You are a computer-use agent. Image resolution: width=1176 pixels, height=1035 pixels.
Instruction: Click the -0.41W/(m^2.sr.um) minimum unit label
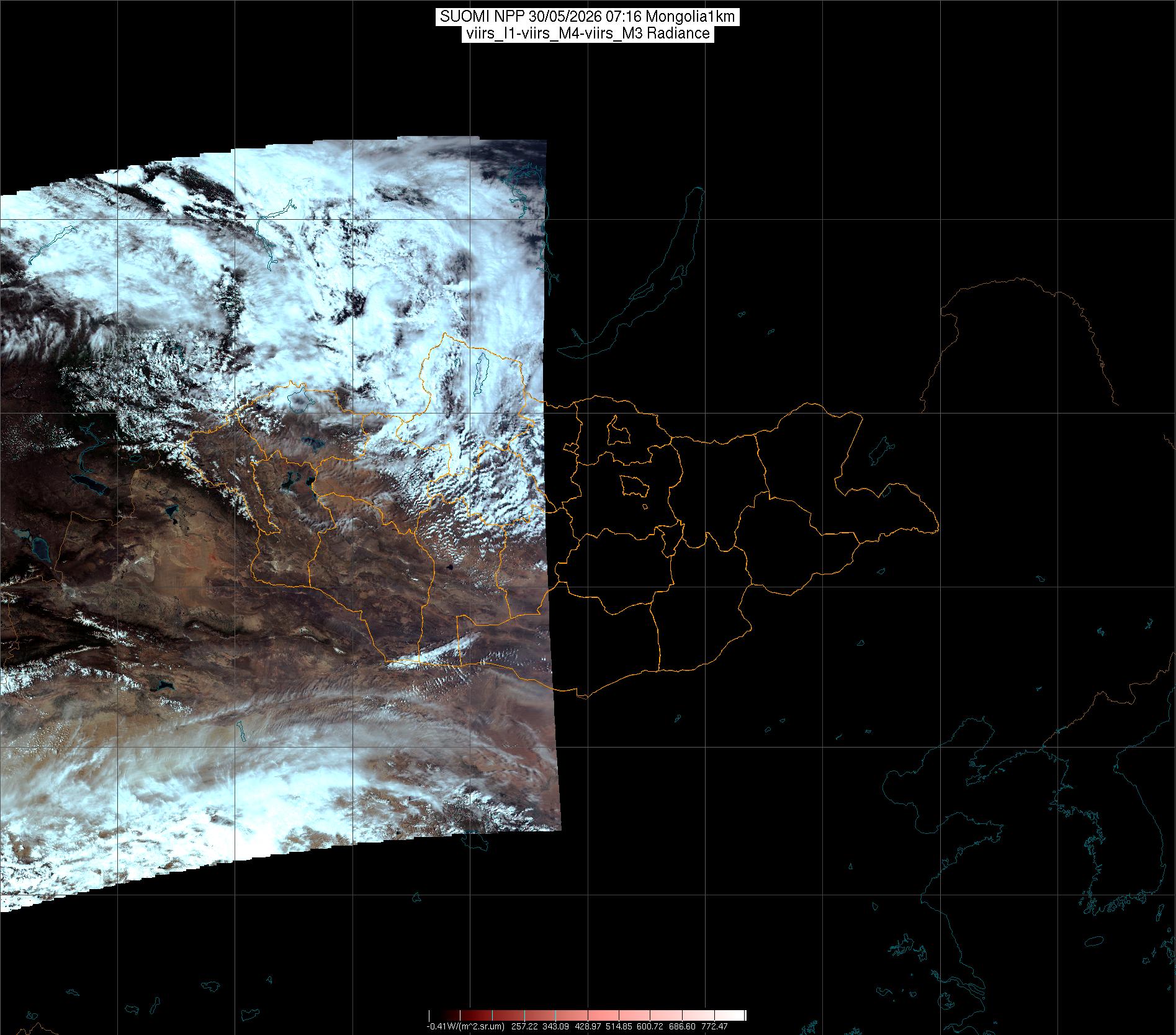click(x=465, y=1026)
